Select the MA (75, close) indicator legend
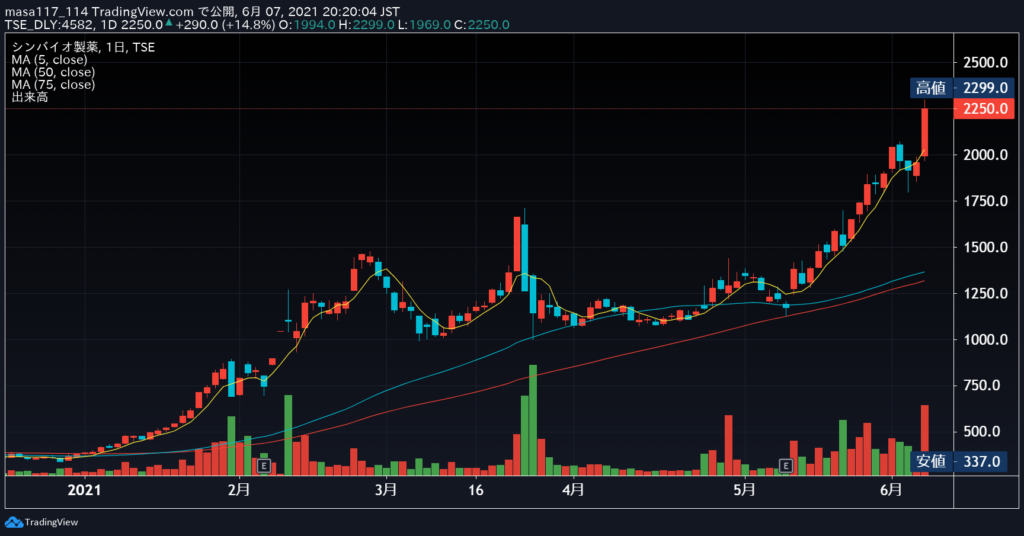 tap(53, 84)
